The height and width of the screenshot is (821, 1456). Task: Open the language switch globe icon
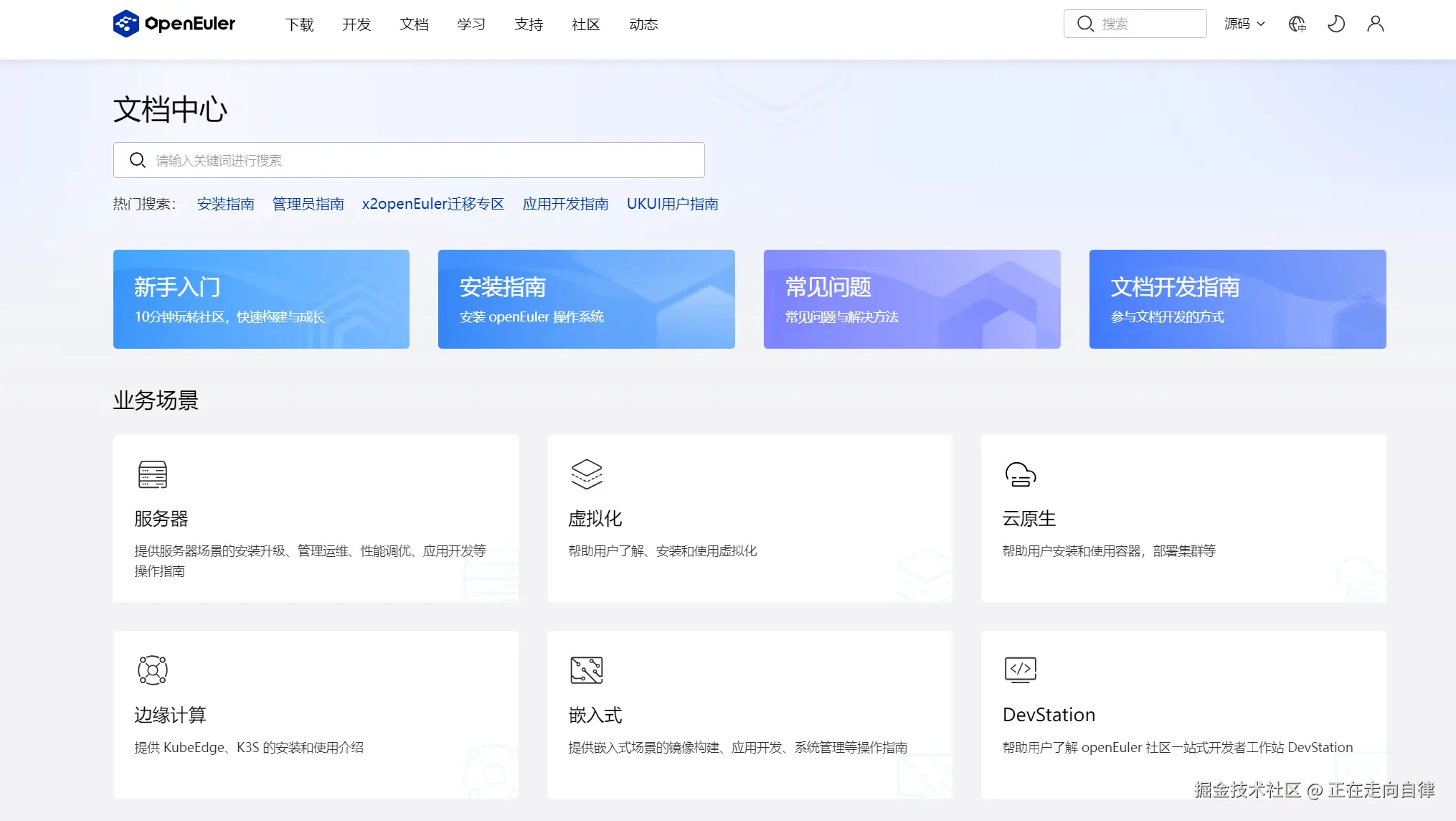pyautogui.click(x=1297, y=24)
